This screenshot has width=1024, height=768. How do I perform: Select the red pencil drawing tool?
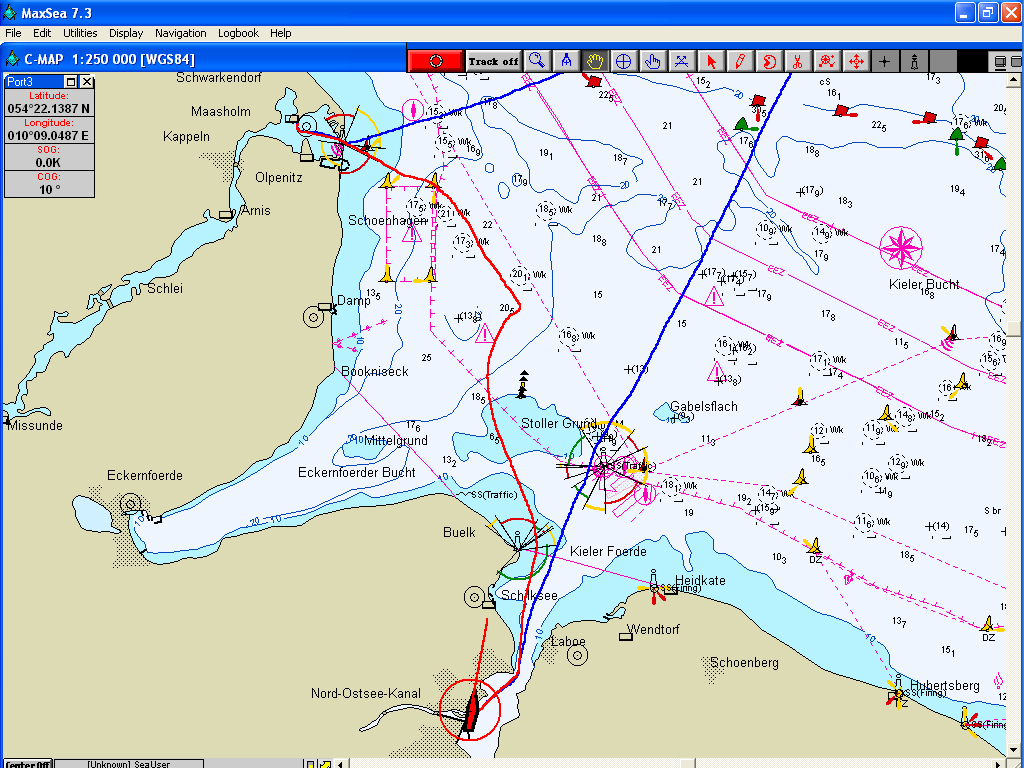739,61
